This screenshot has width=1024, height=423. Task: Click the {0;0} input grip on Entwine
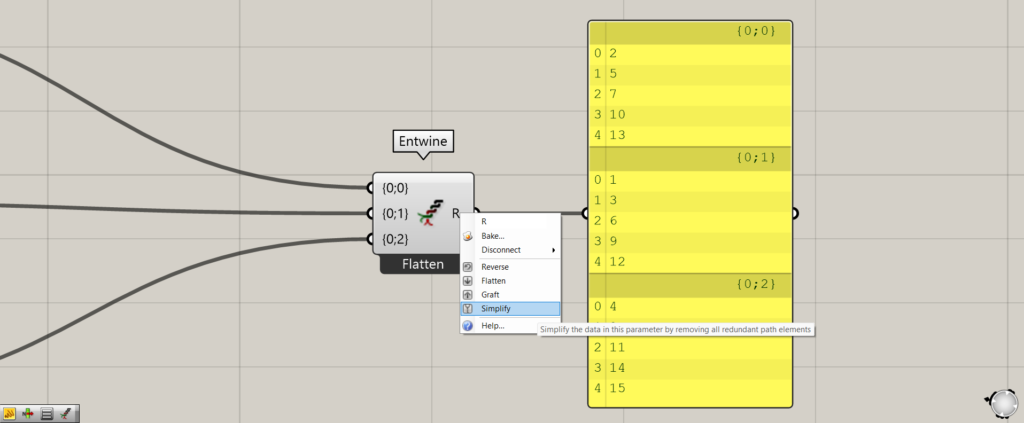coord(370,187)
